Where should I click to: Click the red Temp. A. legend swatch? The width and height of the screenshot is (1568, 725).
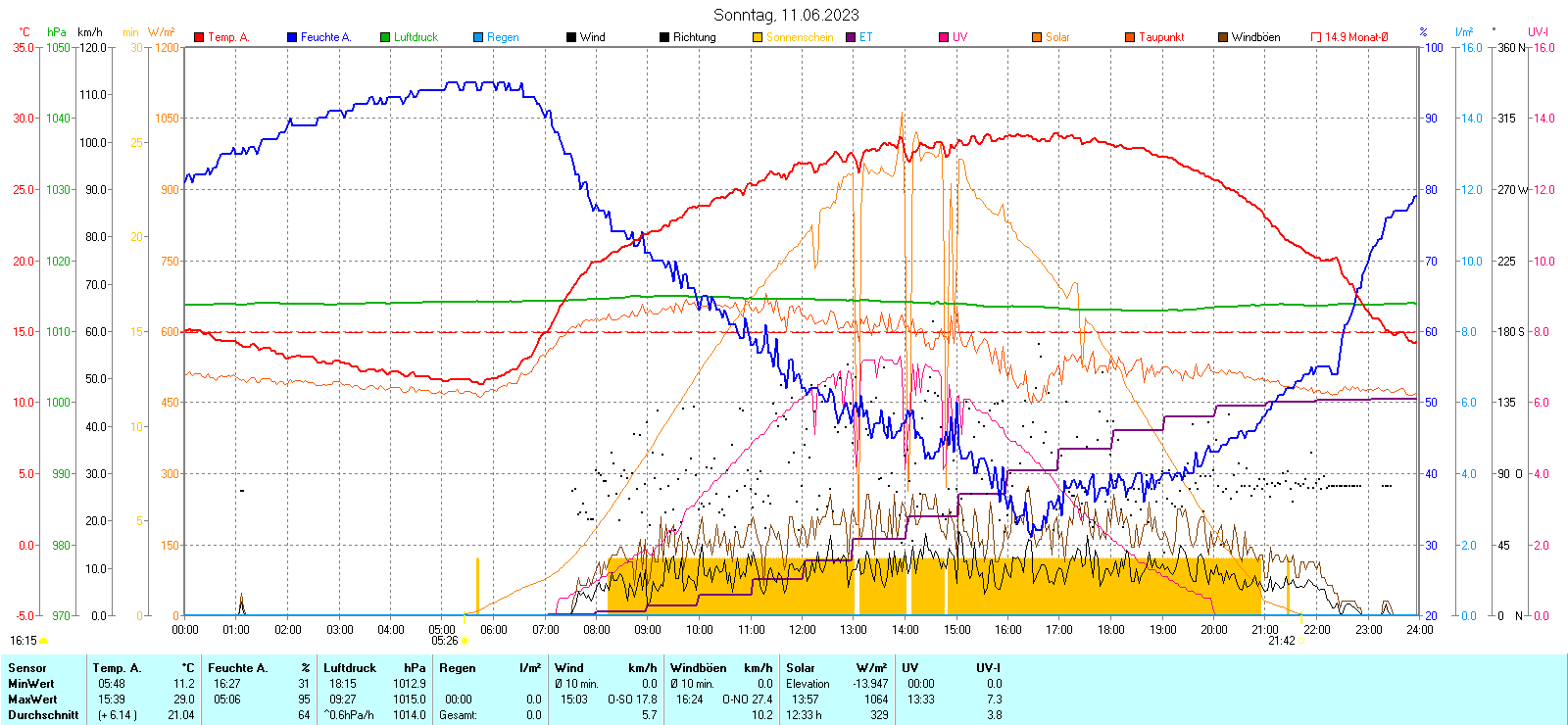199,37
